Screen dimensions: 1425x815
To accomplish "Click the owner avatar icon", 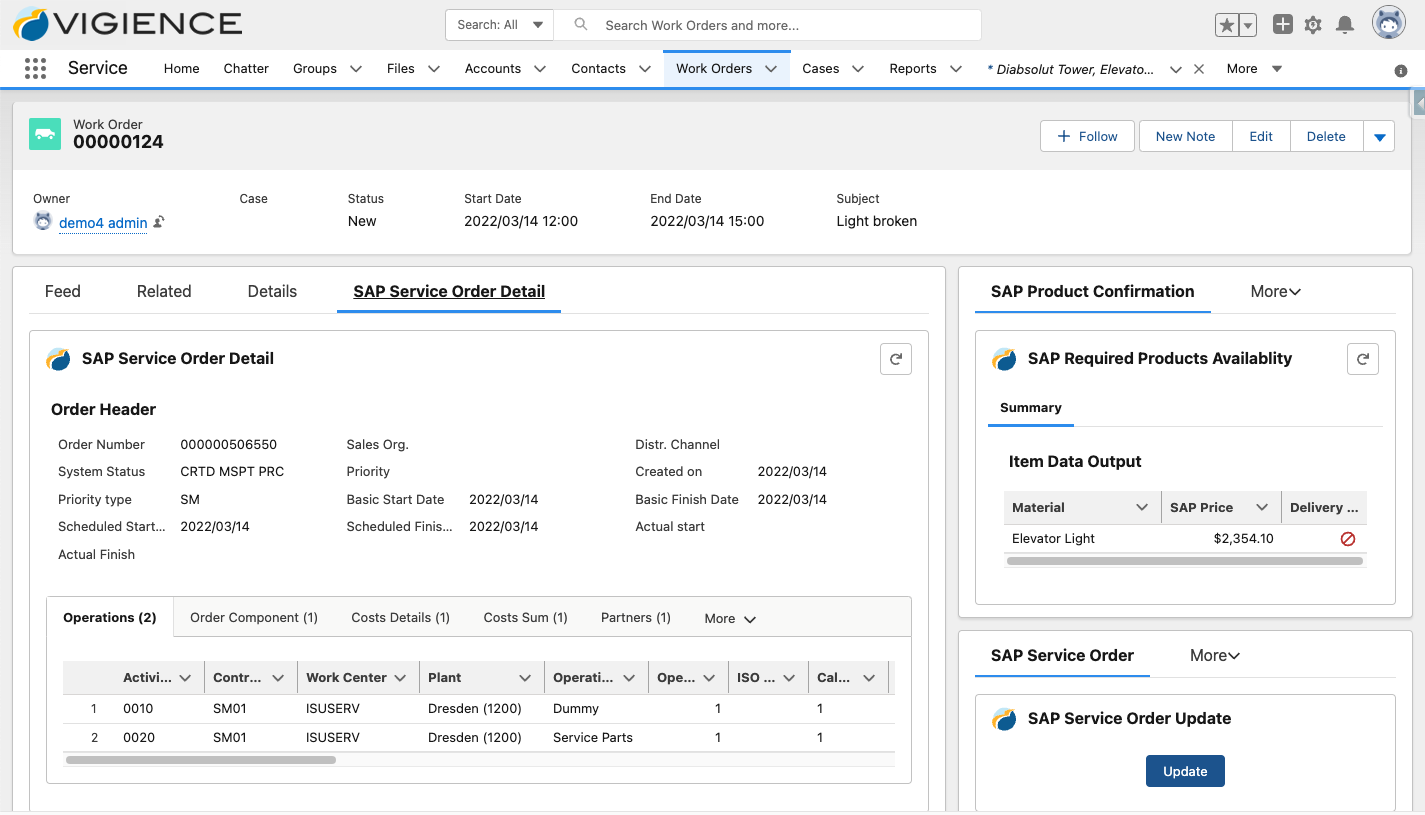I will point(43,221).
